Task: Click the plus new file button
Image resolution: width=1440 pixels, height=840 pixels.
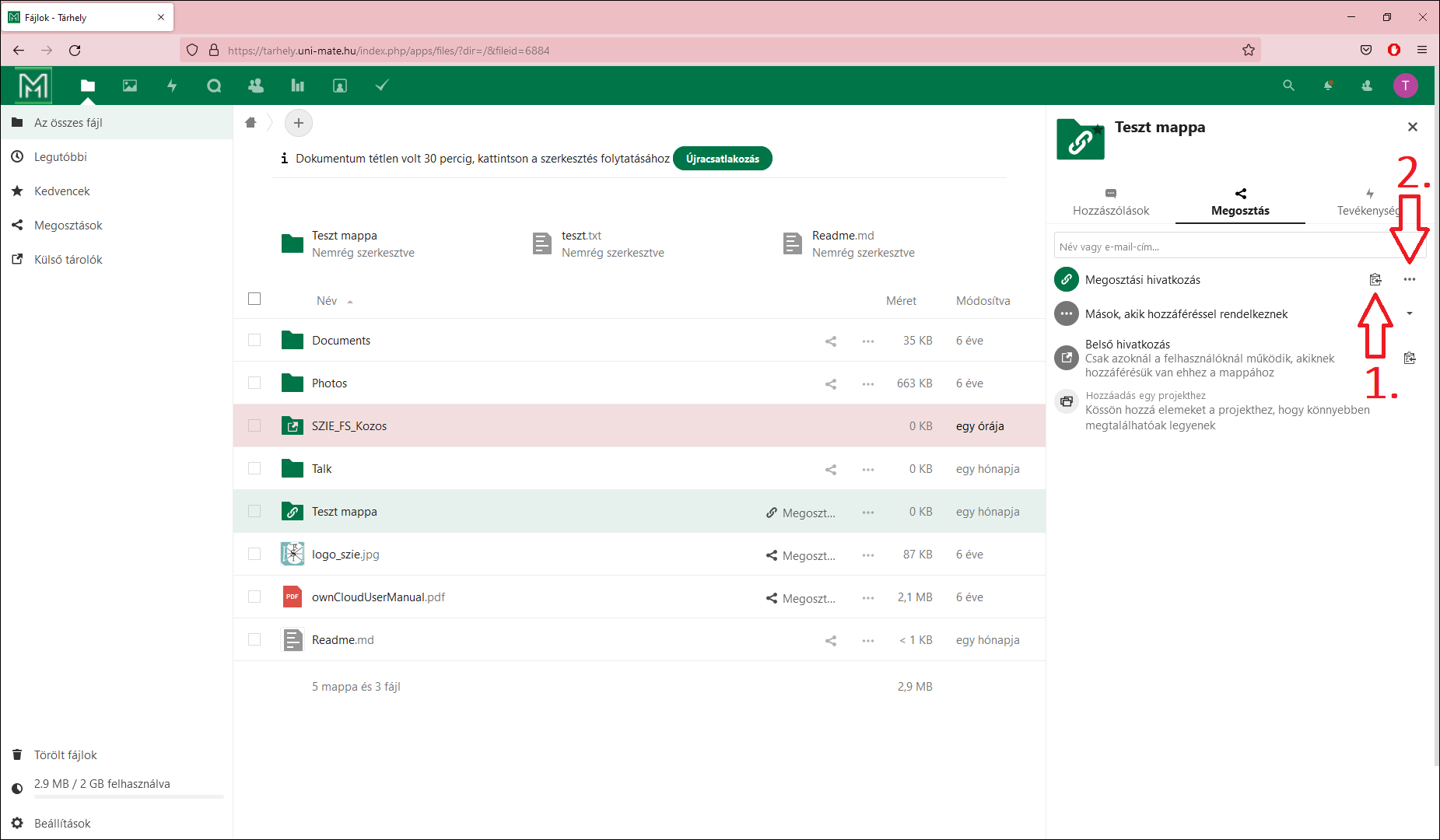Action: click(x=299, y=123)
